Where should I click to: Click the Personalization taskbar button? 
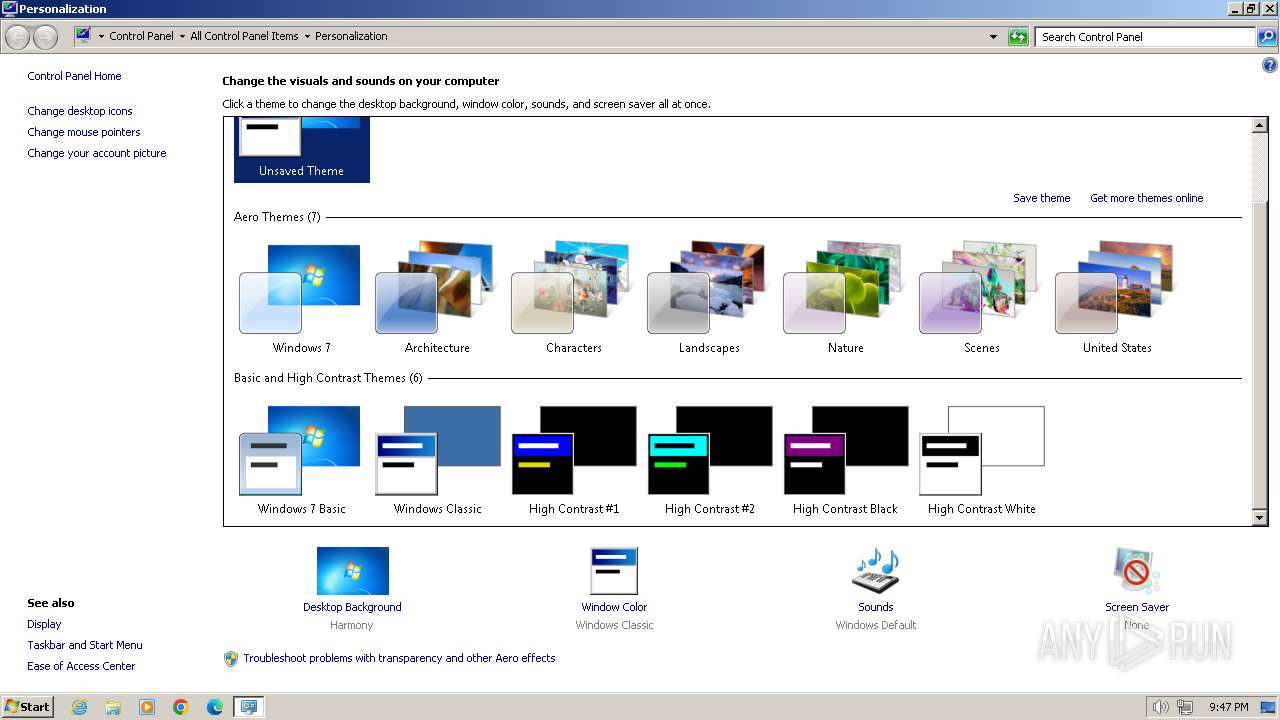[248, 707]
